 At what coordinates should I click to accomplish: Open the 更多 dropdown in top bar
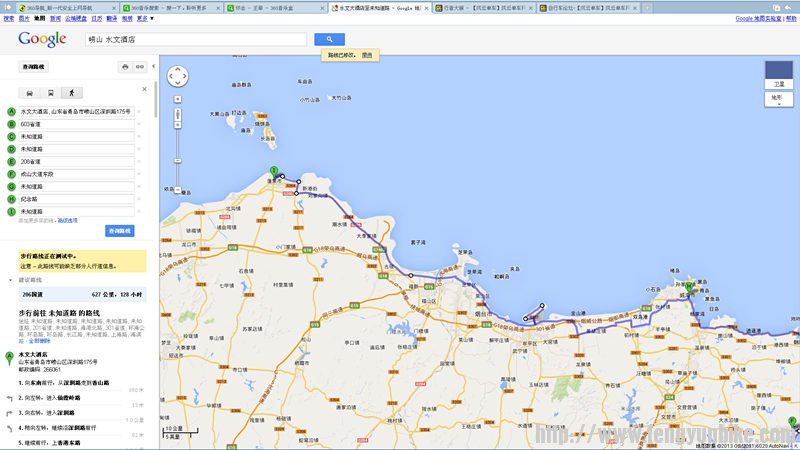tap(145, 18)
